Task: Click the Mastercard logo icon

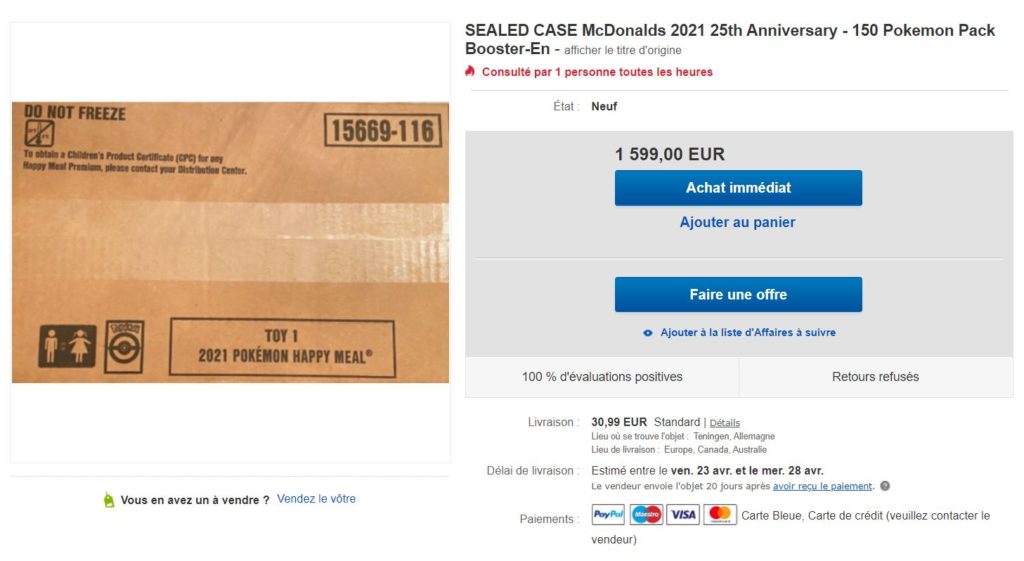Action: (x=720, y=515)
